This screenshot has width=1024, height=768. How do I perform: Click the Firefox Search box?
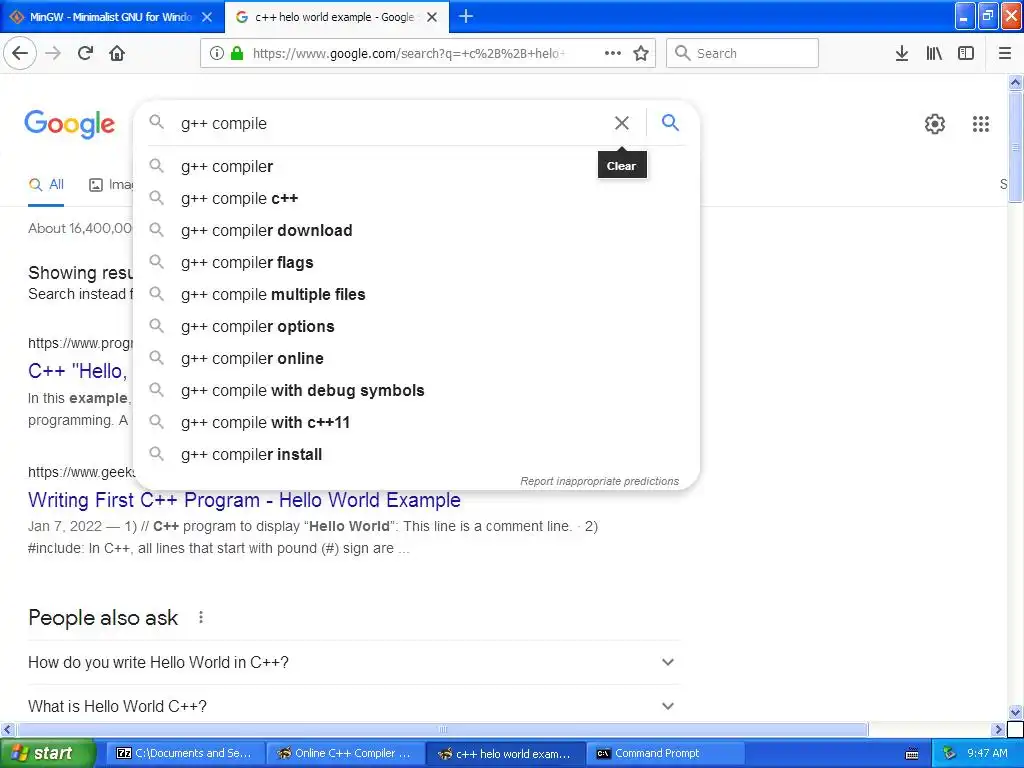tap(742, 53)
